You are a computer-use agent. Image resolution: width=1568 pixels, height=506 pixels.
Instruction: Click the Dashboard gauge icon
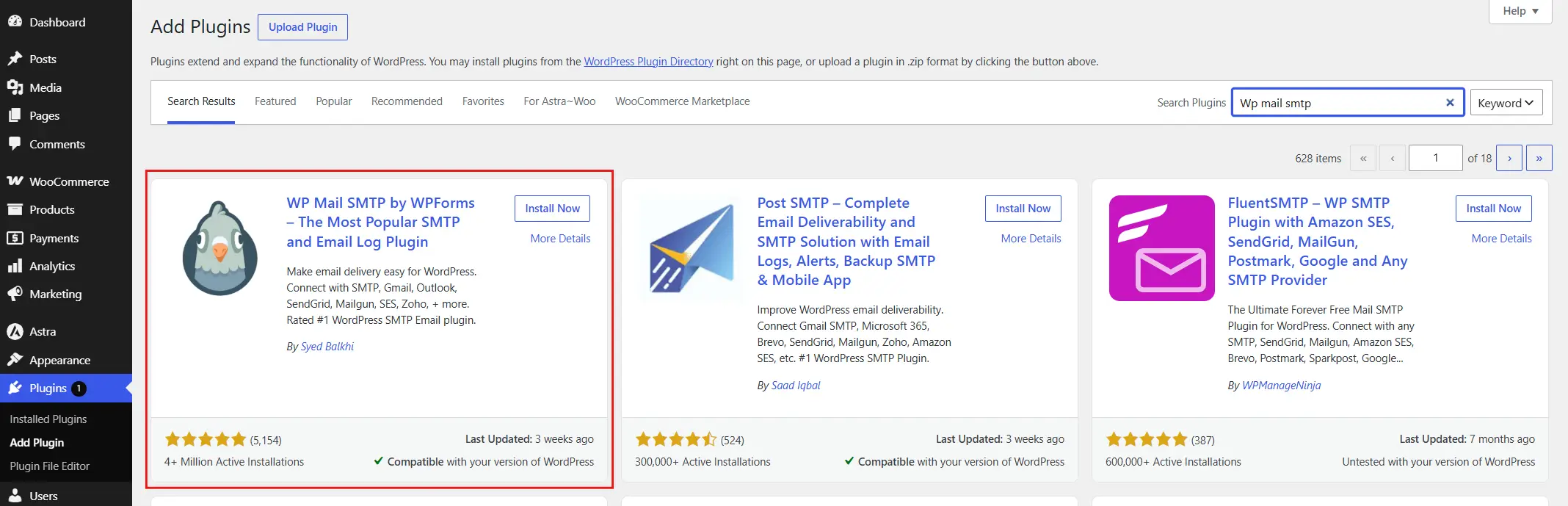coord(15,22)
